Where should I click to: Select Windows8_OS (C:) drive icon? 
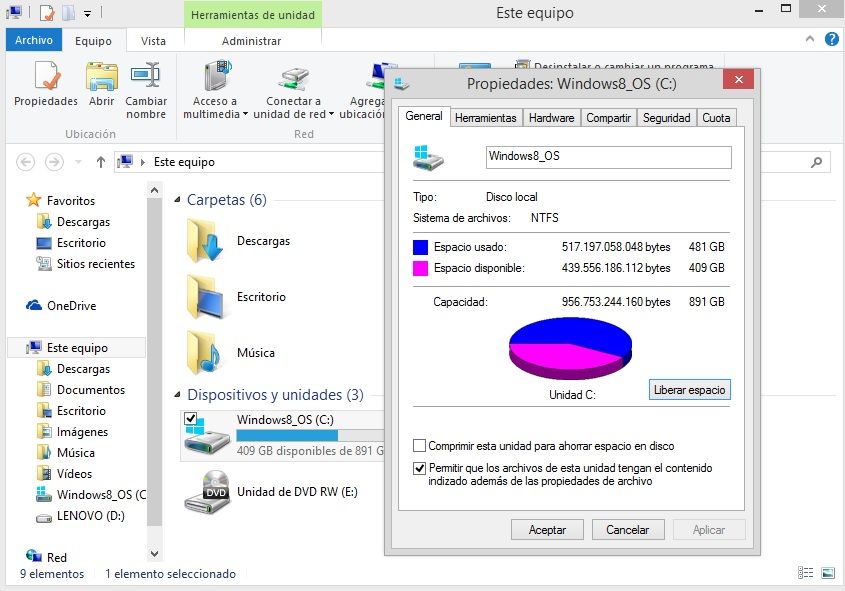click(207, 435)
